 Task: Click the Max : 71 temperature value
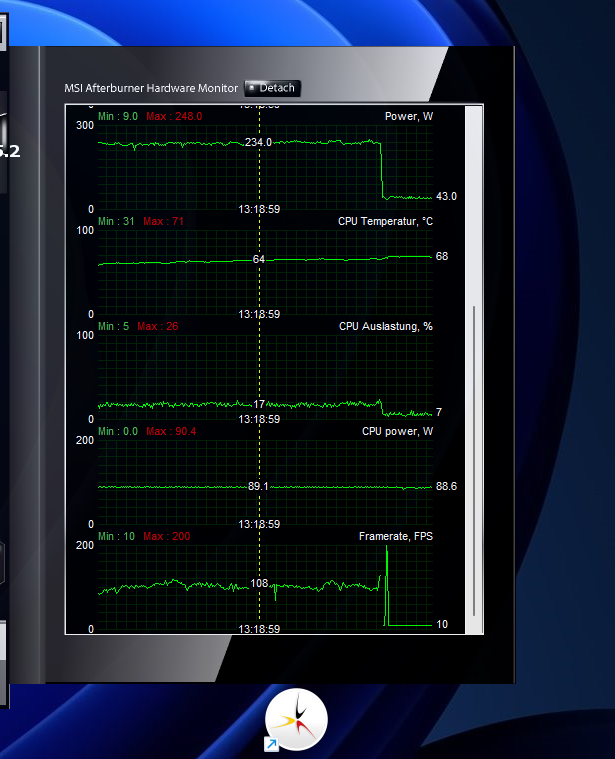(164, 221)
